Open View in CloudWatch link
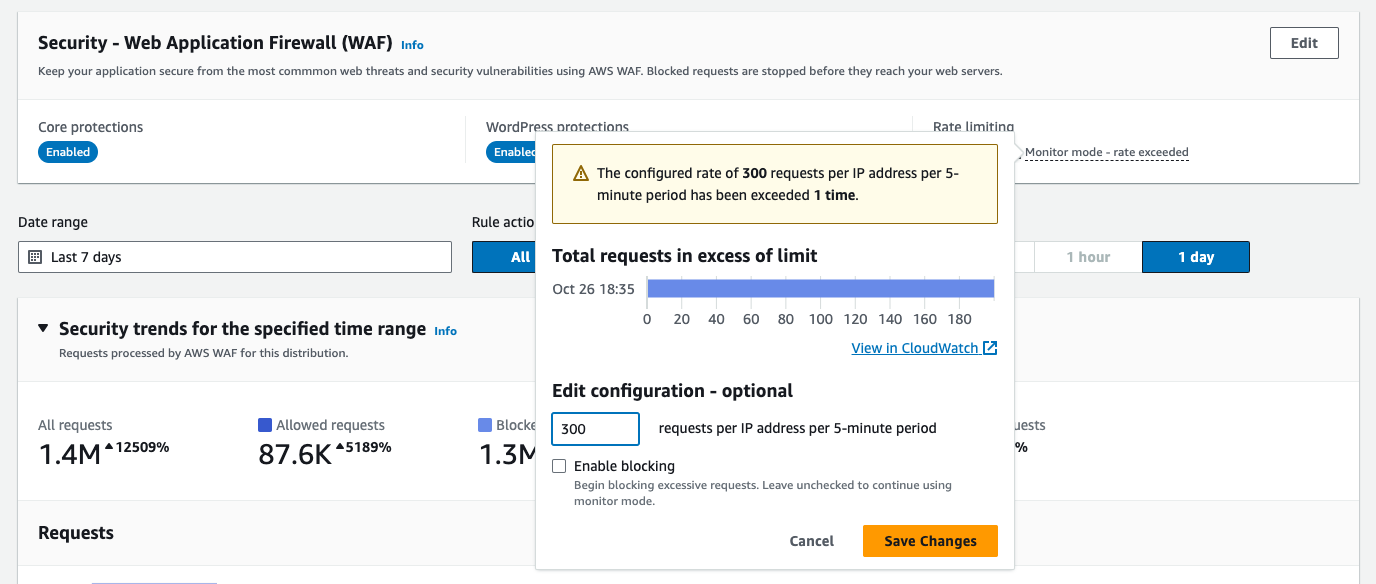The height and width of the screenshot is (584, 1376). [914, 348]
